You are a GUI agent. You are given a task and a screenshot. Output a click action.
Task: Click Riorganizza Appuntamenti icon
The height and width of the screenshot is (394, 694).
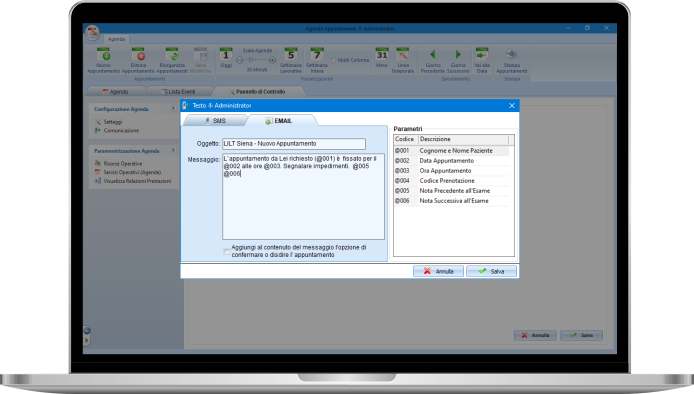(172, 54)
